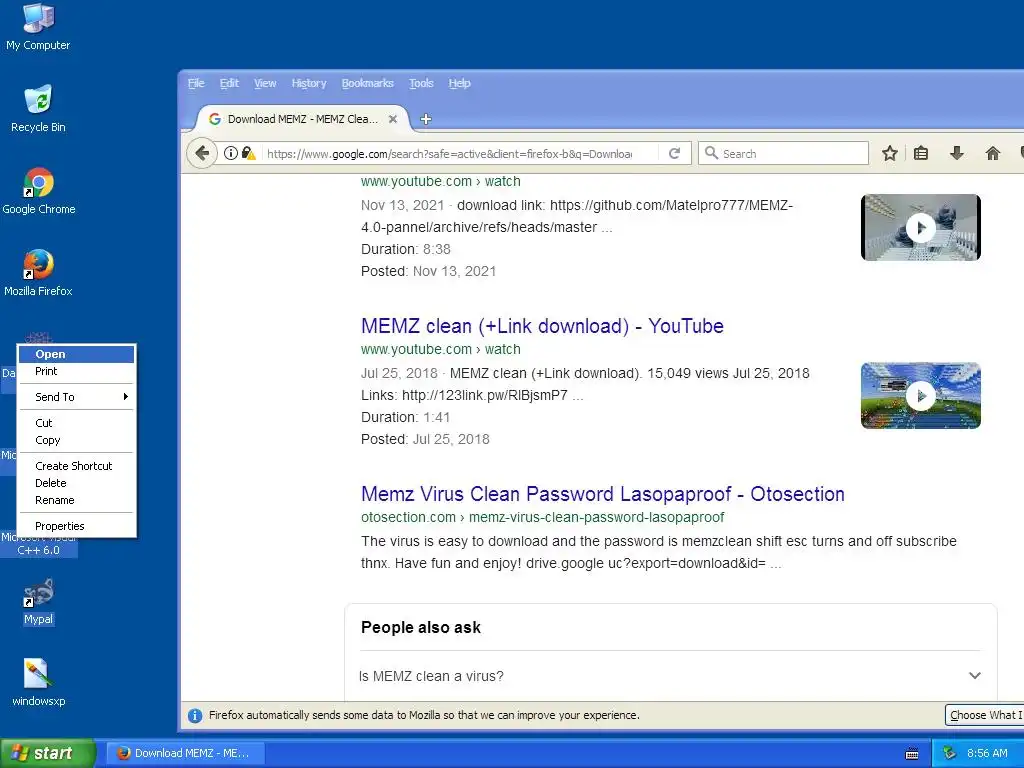This screenshot has height=768, width=1024.
Task: Click the Firefox Search input field
Action: click(x=784, y=153)
